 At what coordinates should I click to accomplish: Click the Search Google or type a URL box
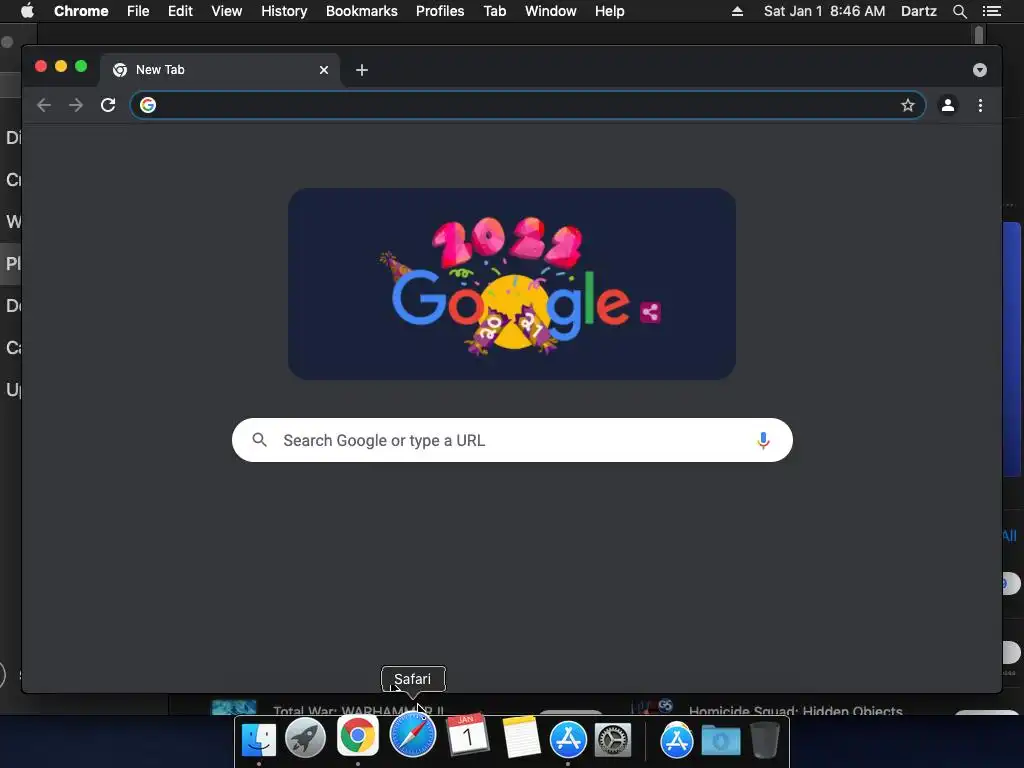[x=512, y=440]
